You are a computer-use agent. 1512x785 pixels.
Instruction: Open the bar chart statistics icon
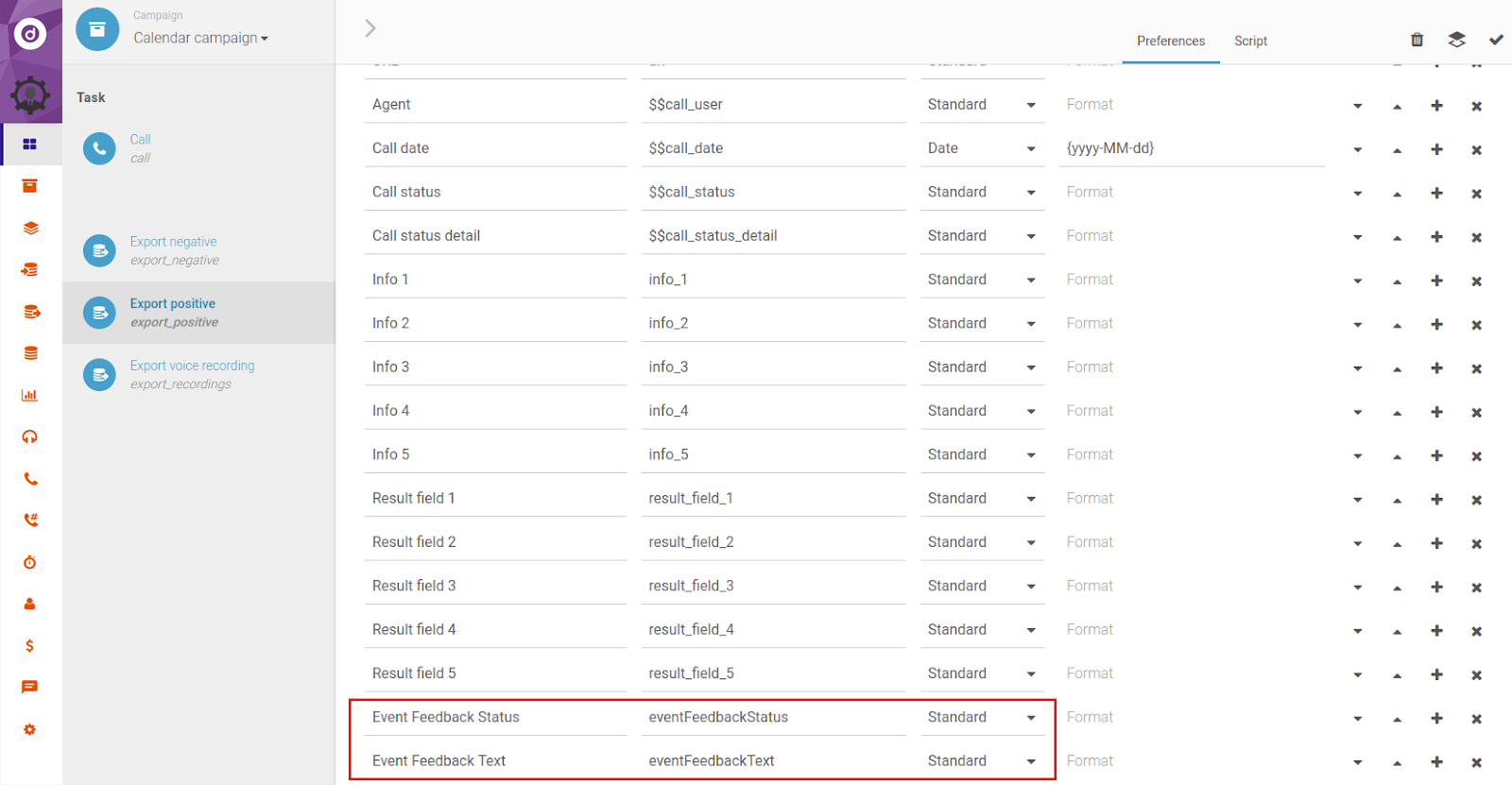30,396
